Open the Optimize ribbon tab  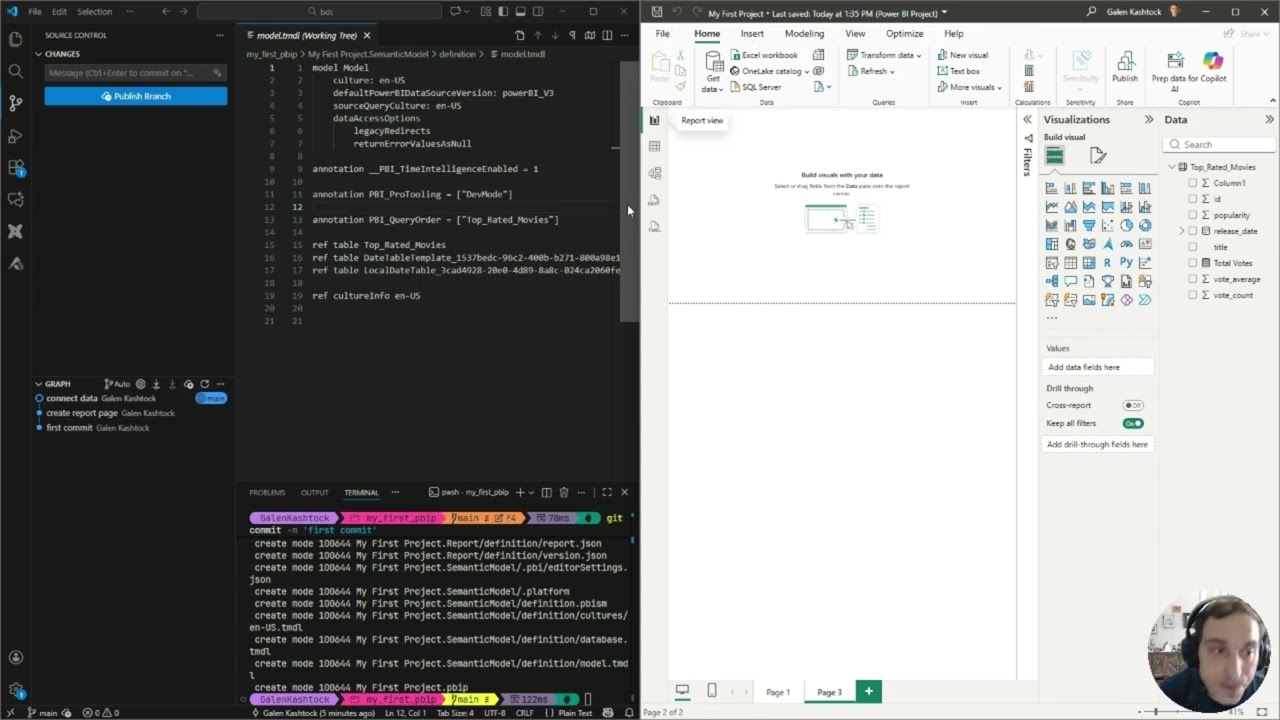coord(904,33)
